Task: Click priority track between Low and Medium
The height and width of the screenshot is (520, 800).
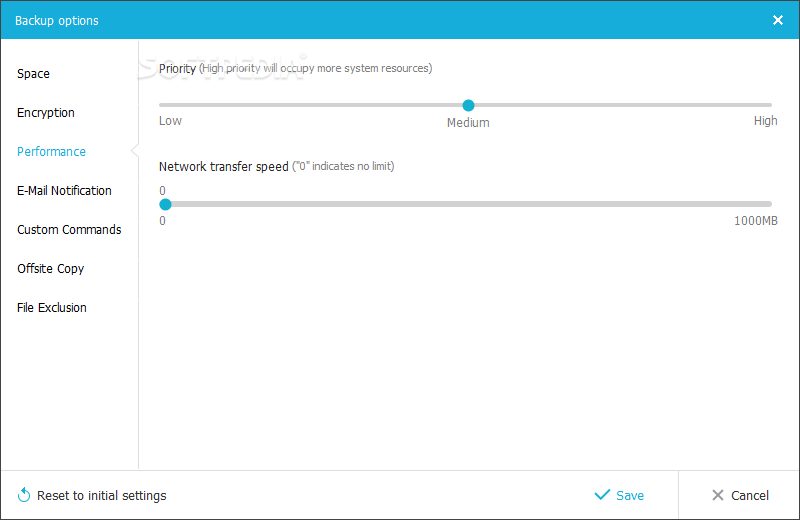Action: click(315, 105)
